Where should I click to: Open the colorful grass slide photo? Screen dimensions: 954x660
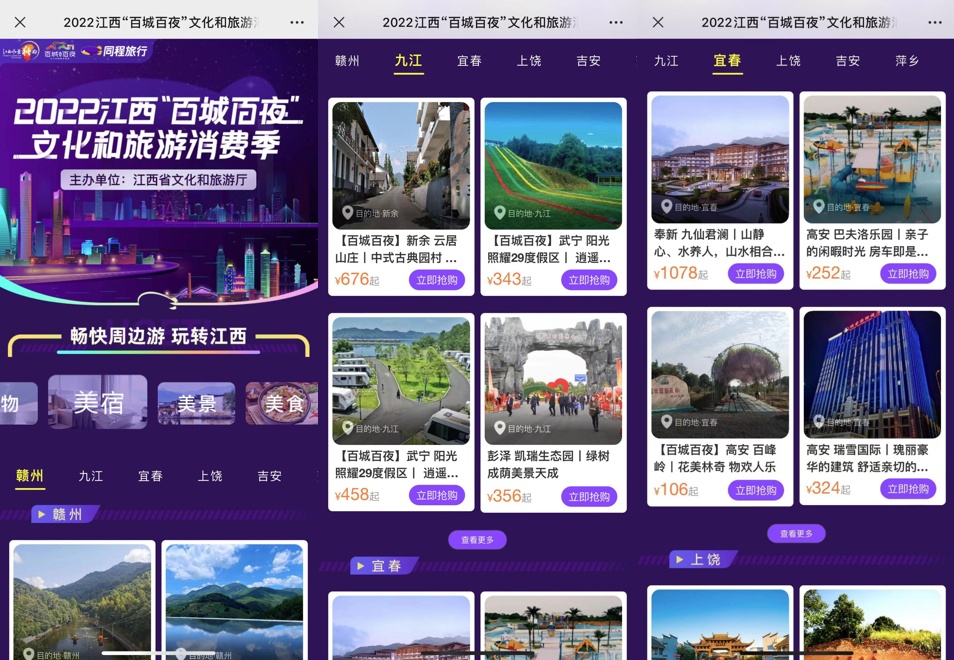click(553, 165)
